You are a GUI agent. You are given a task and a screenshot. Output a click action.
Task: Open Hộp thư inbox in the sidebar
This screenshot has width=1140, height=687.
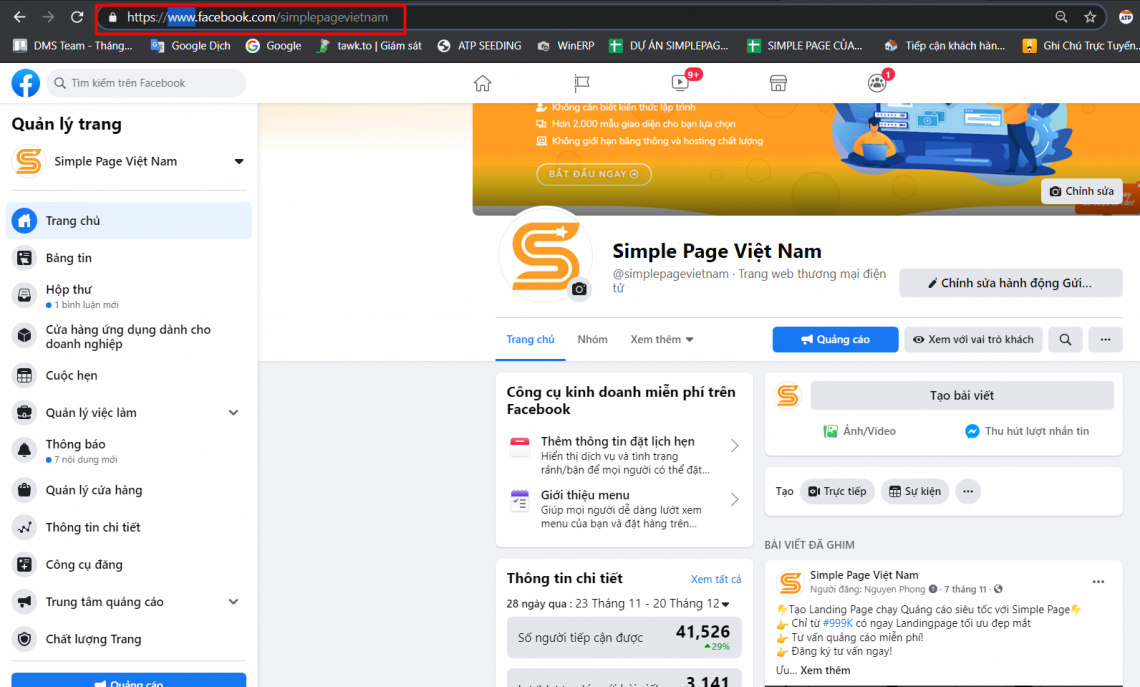(129, 296)
